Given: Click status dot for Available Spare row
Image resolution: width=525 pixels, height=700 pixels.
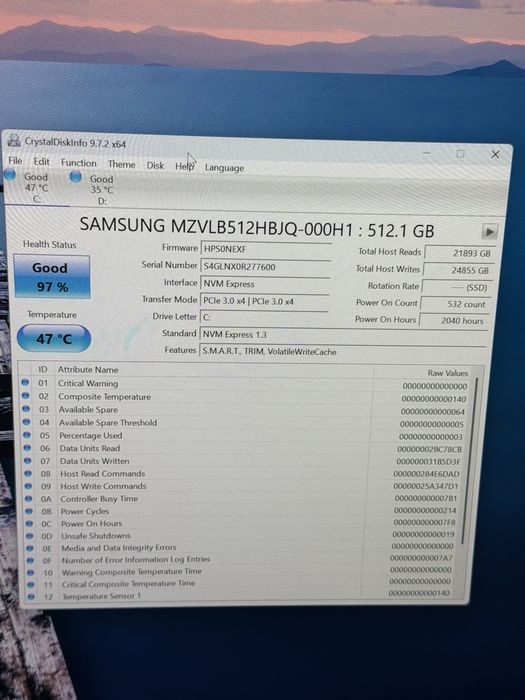Looking at the screenshot, I should point(26,408).
